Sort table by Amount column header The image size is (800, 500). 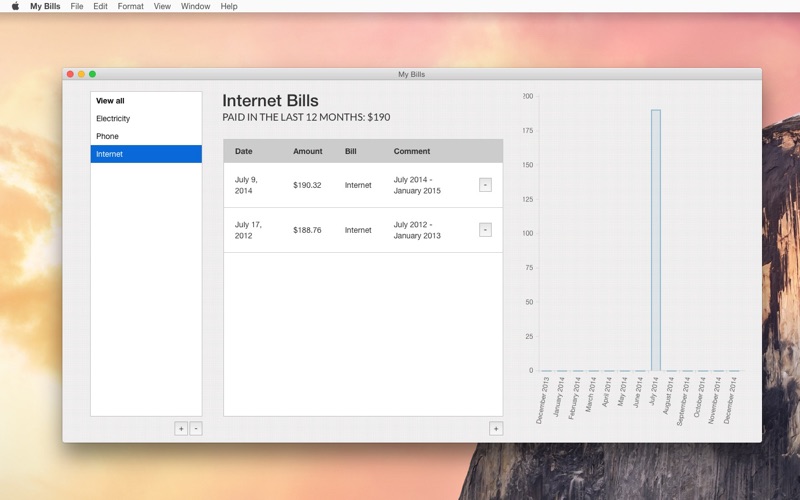308,151
